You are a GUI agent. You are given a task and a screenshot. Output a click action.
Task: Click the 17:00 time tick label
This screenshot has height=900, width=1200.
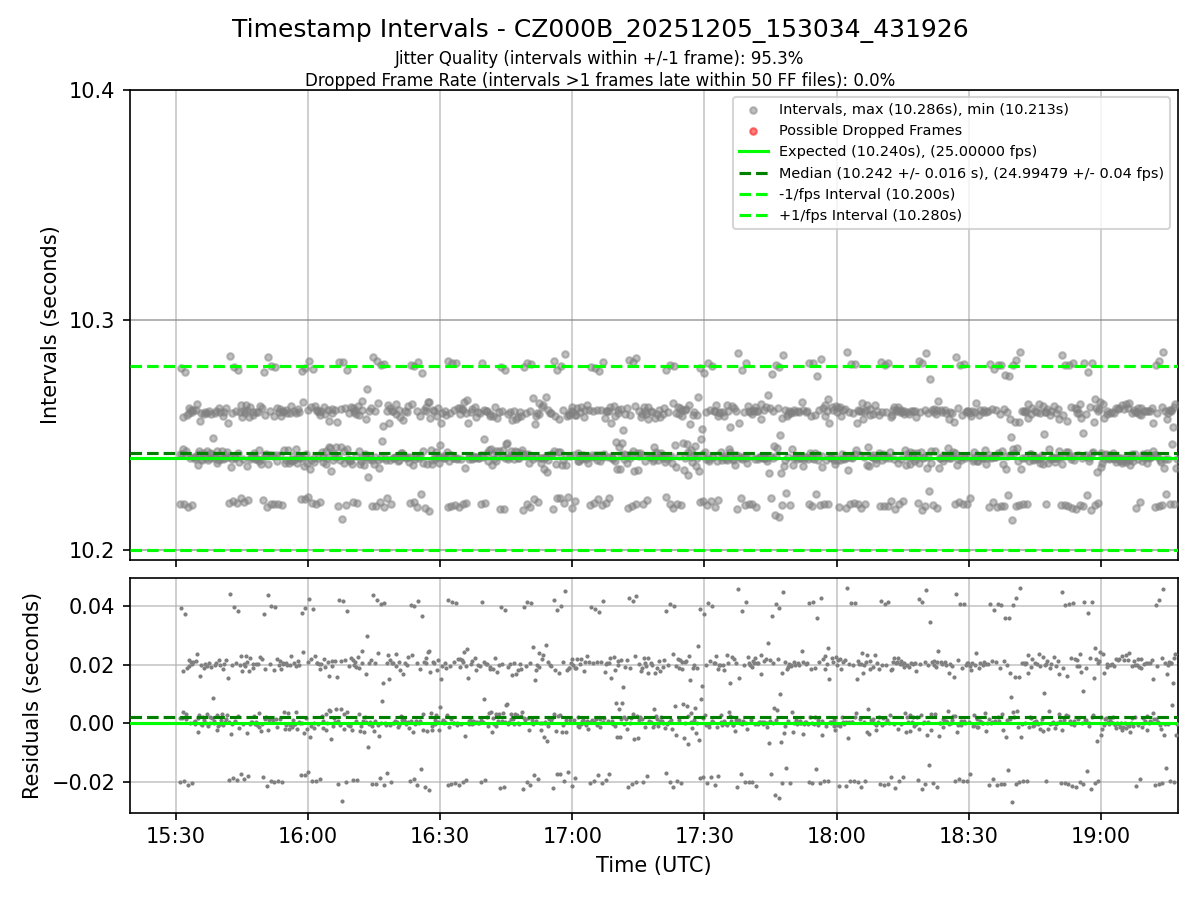pyautogui.click(x=572, y=834)
